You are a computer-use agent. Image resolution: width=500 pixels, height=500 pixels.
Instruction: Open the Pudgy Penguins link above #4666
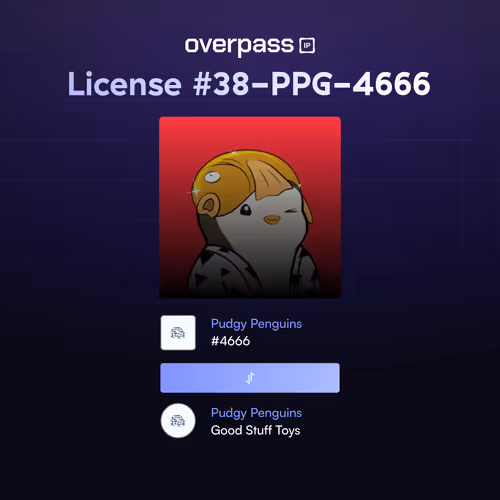tap(256, 324)
